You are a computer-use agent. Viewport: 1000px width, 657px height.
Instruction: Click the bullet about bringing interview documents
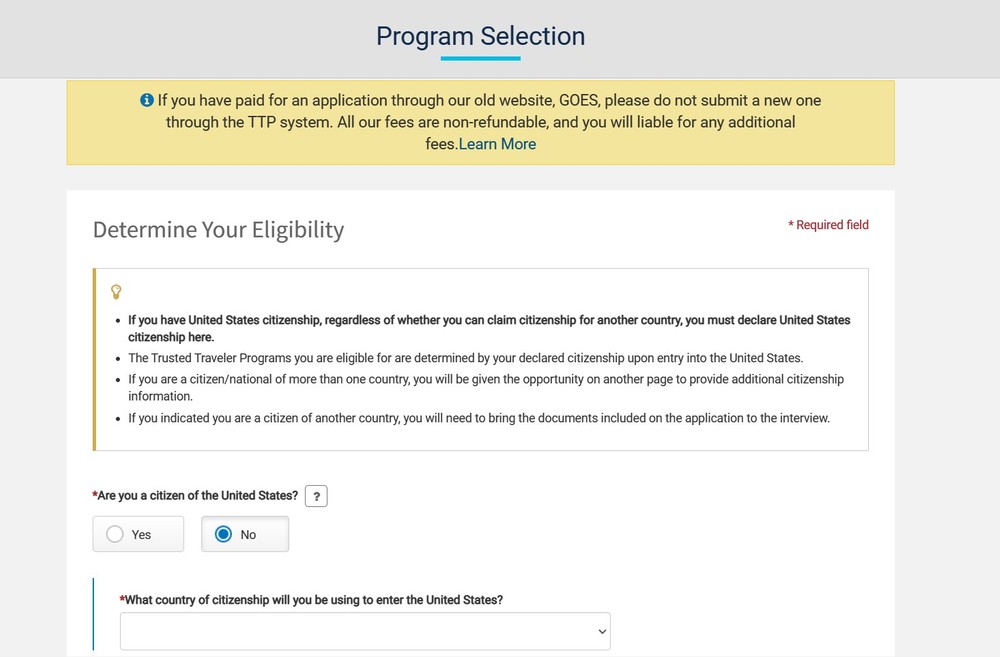(479, 418)
